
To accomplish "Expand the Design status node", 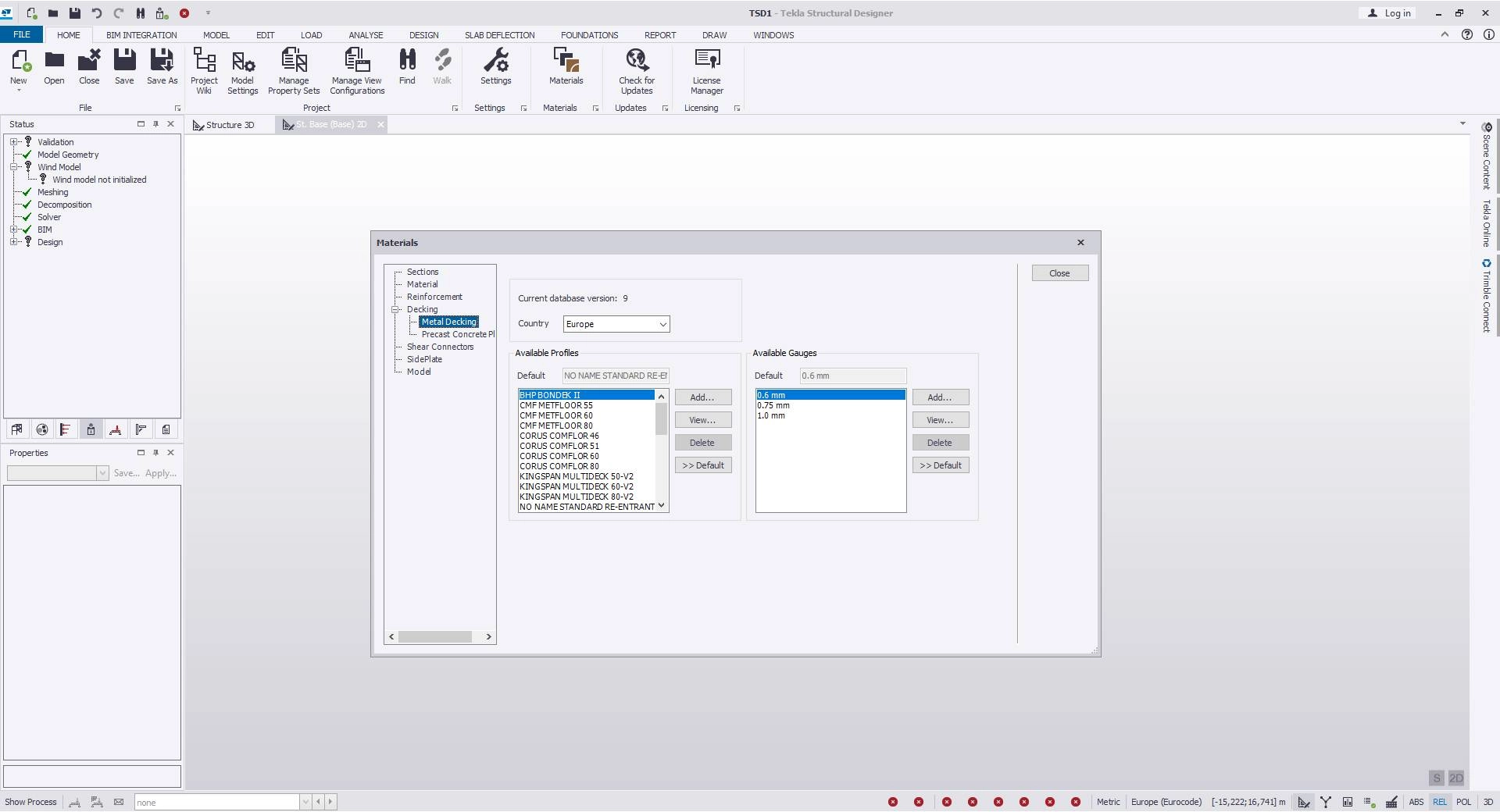I will [13, 242].
